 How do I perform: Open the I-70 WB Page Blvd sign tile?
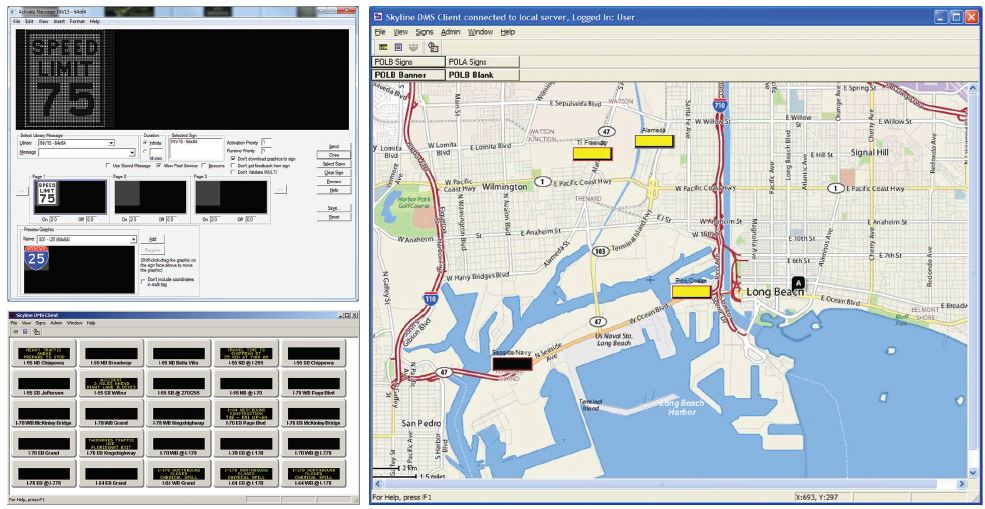313,383
